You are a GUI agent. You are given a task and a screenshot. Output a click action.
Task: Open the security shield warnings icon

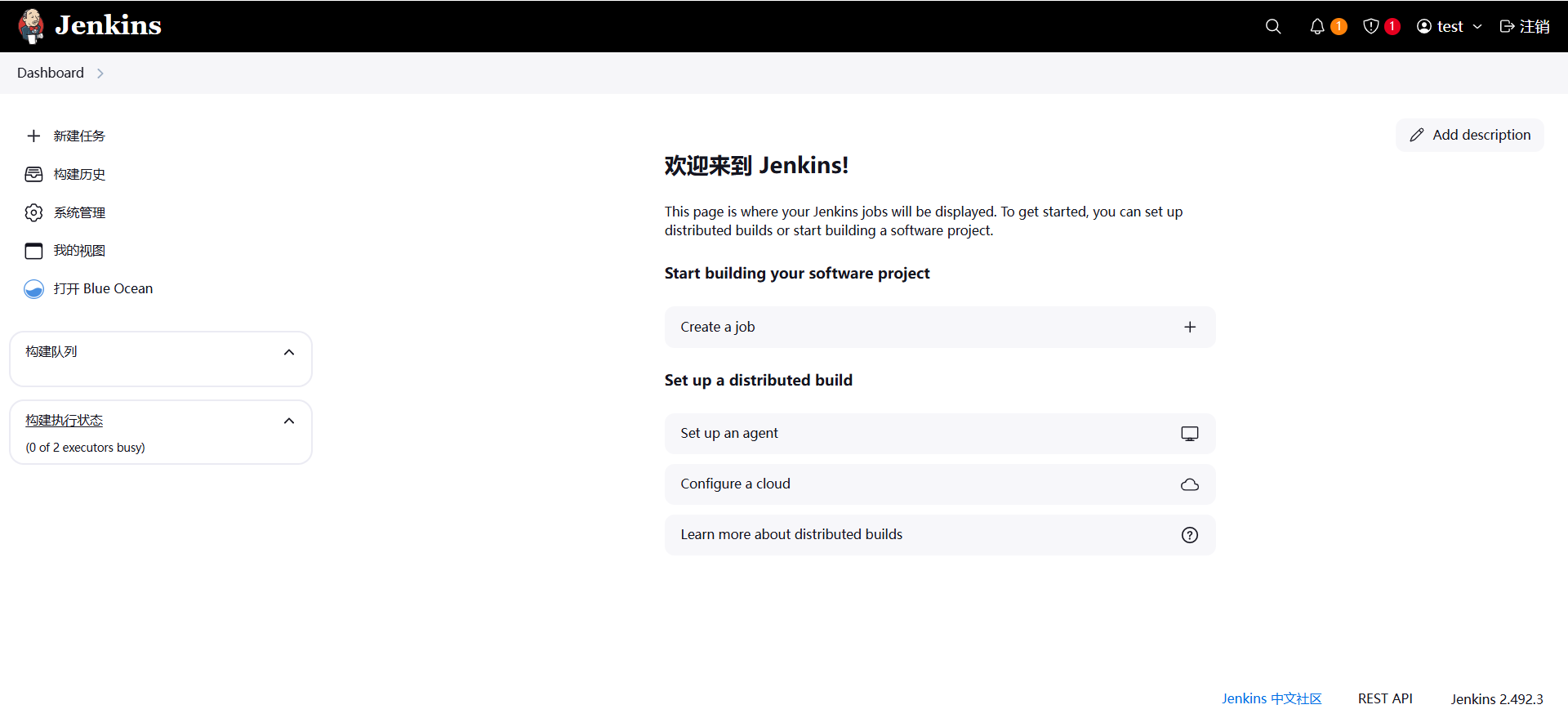[1371, 26]
